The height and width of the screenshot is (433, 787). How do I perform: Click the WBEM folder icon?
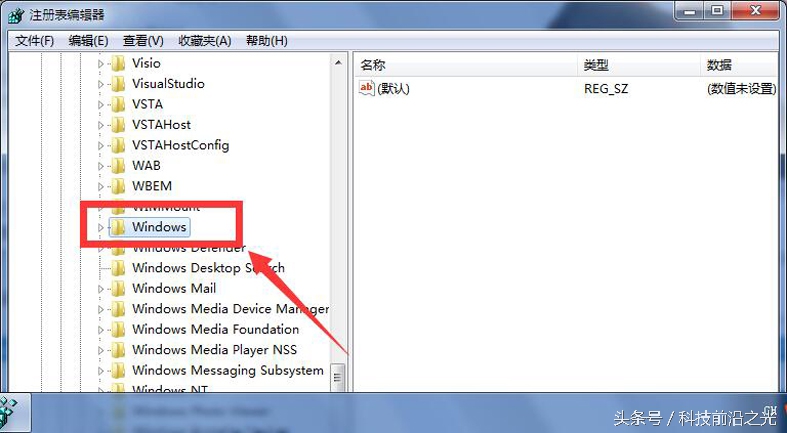click(x=118, y=186)
